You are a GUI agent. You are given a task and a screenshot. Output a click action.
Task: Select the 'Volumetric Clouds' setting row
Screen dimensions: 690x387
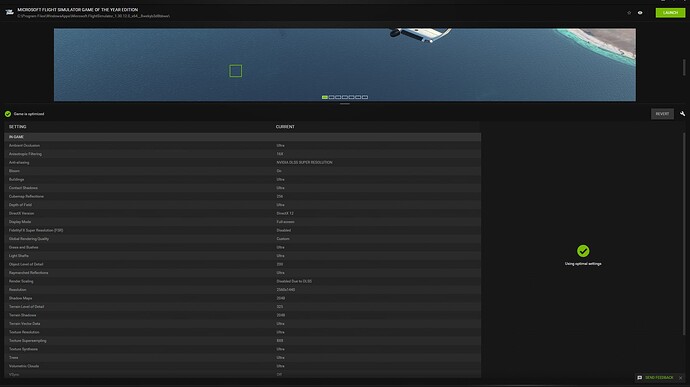242,366
